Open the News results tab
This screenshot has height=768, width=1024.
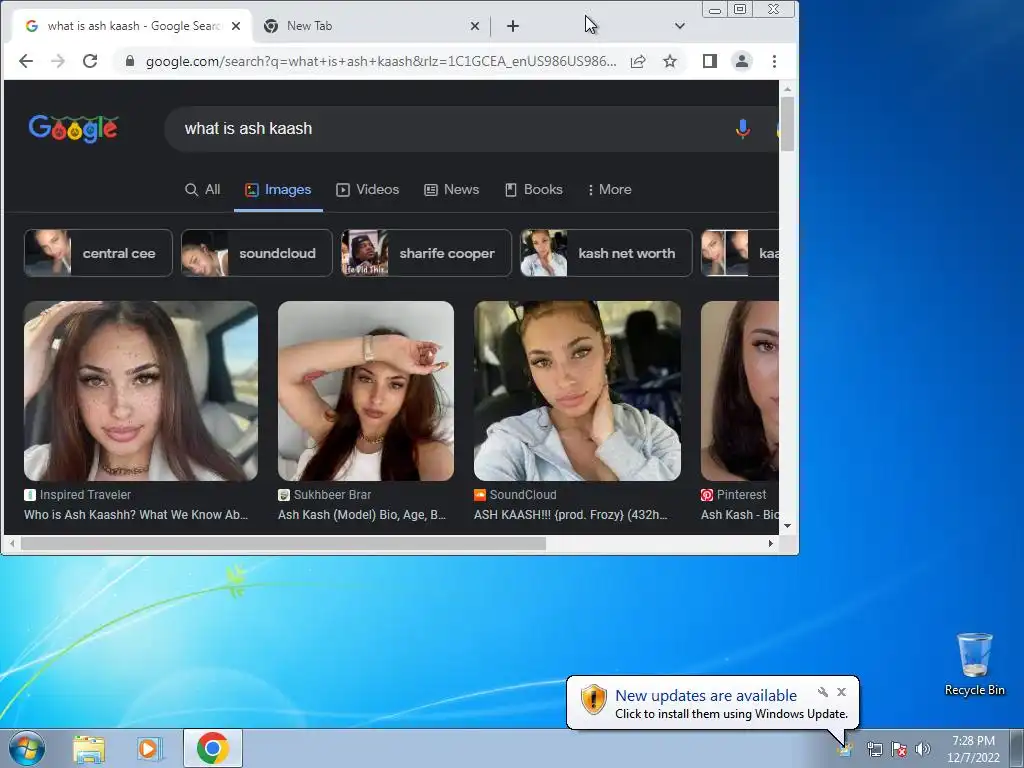[x=451, y=189]
